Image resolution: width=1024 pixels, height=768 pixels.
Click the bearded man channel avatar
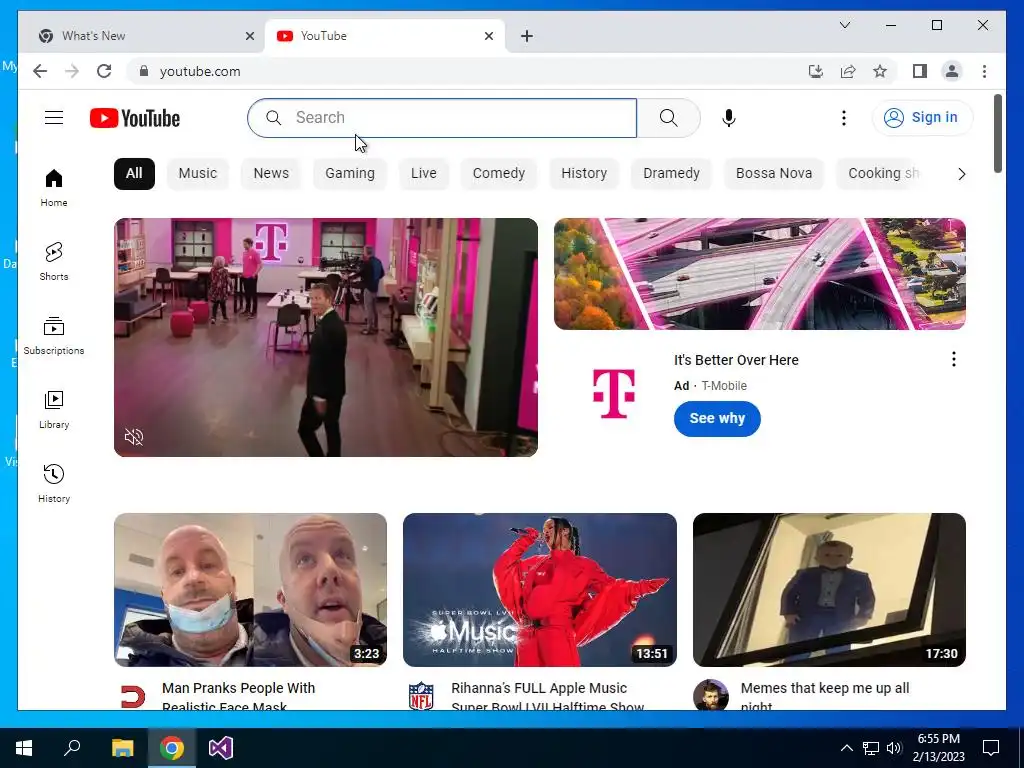(711, 695)
